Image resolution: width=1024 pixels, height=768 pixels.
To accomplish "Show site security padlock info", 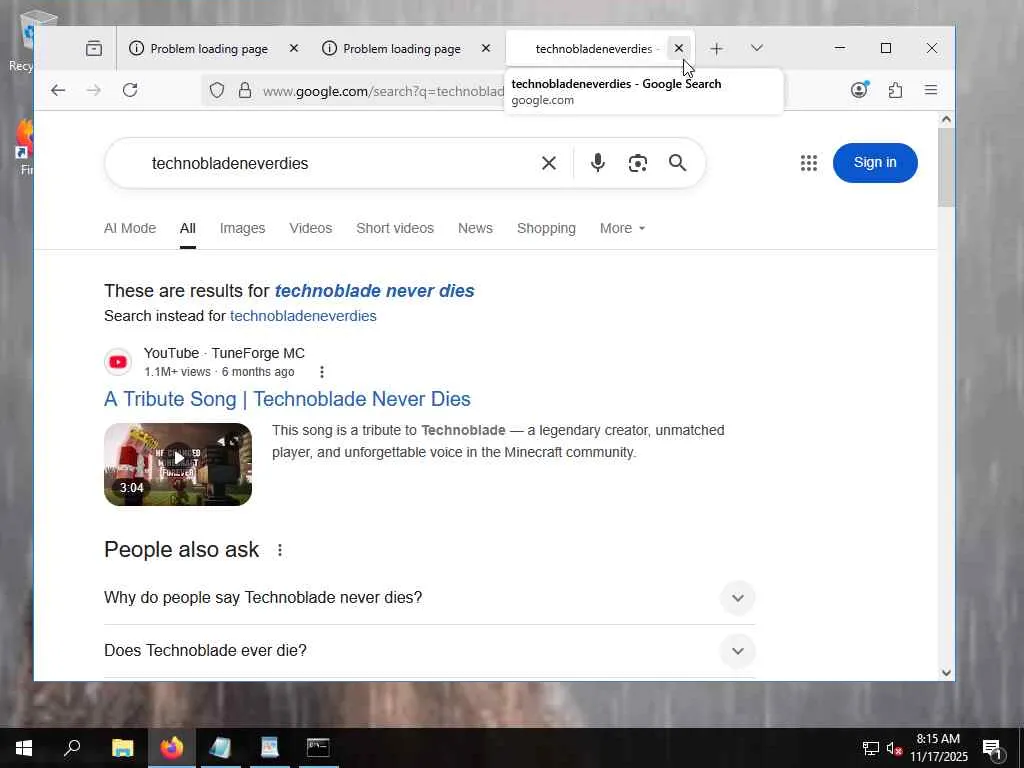I will [245, 90].
